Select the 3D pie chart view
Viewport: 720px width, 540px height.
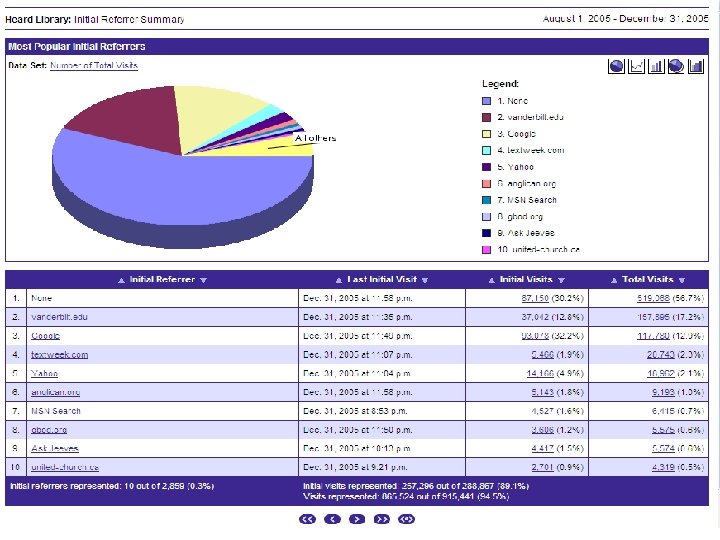[x=676, y=67]
